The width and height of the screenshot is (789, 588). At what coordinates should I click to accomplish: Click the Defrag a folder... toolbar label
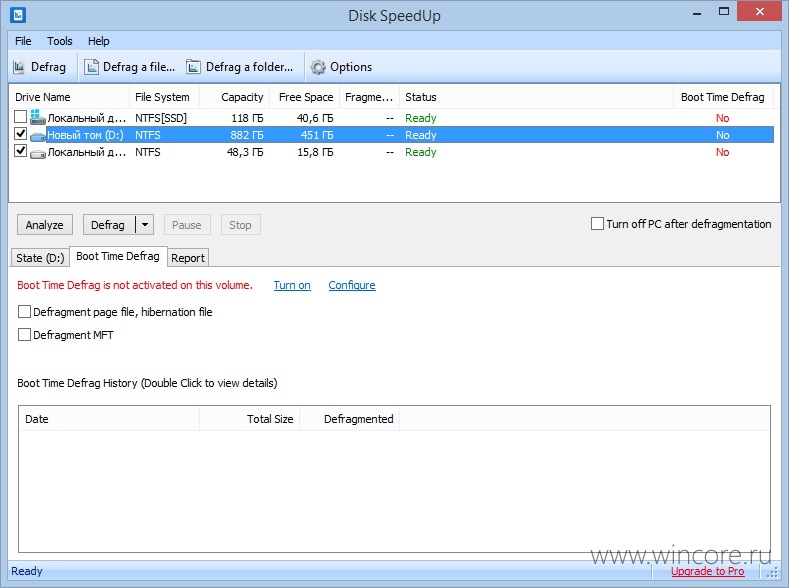point(250,67)
